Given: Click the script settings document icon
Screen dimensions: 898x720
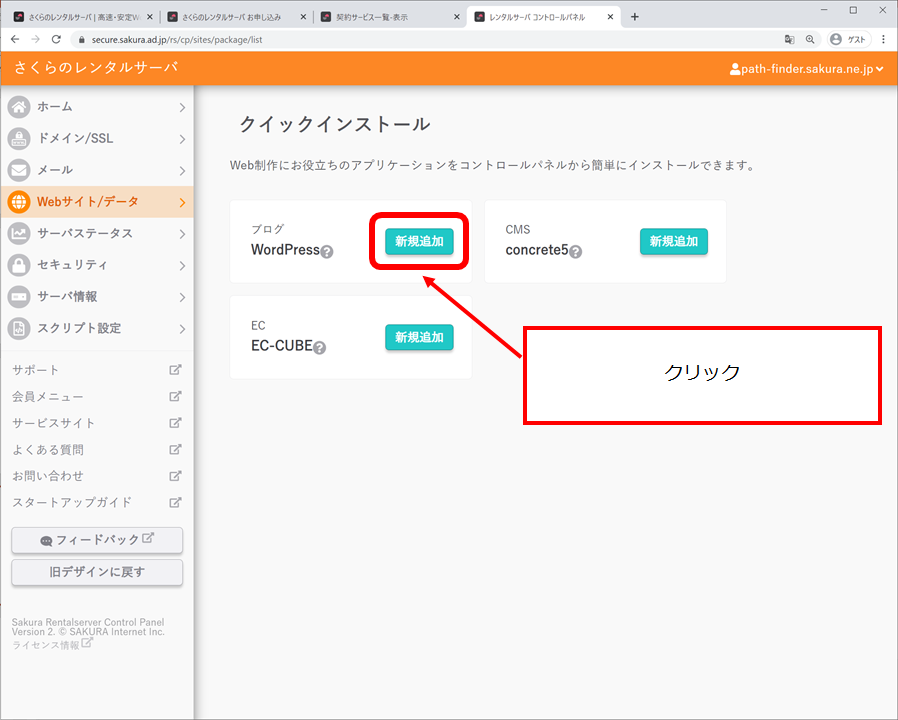Looking at the screenshot, I should [19, 328].
